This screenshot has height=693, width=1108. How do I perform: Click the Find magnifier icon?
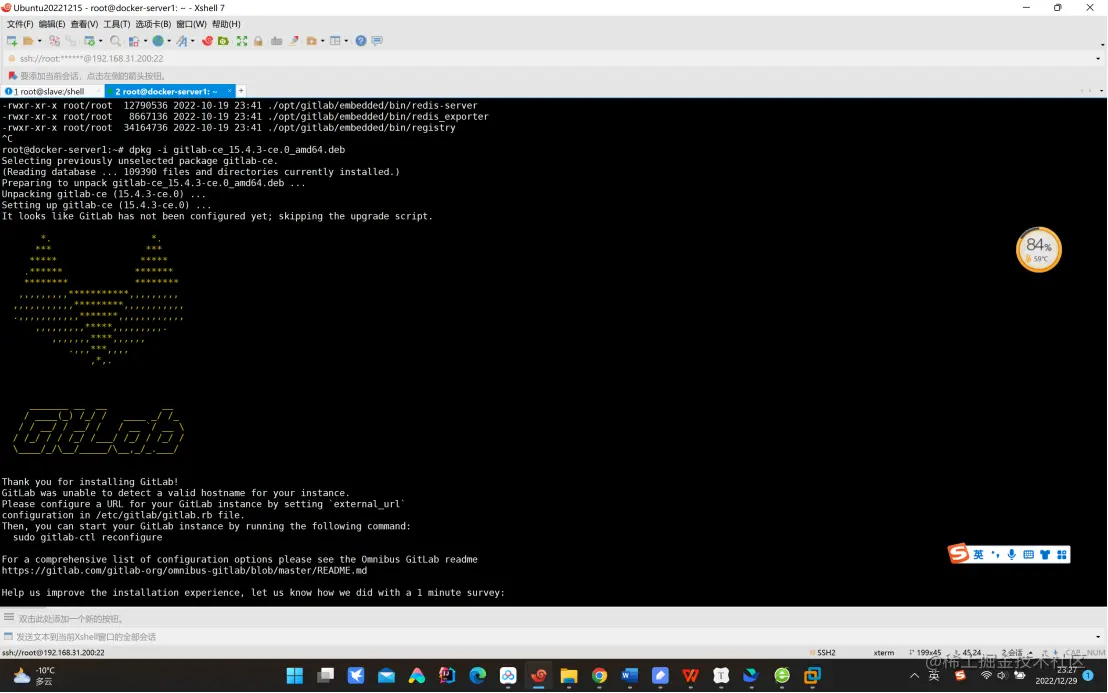(x=115, y=41)
